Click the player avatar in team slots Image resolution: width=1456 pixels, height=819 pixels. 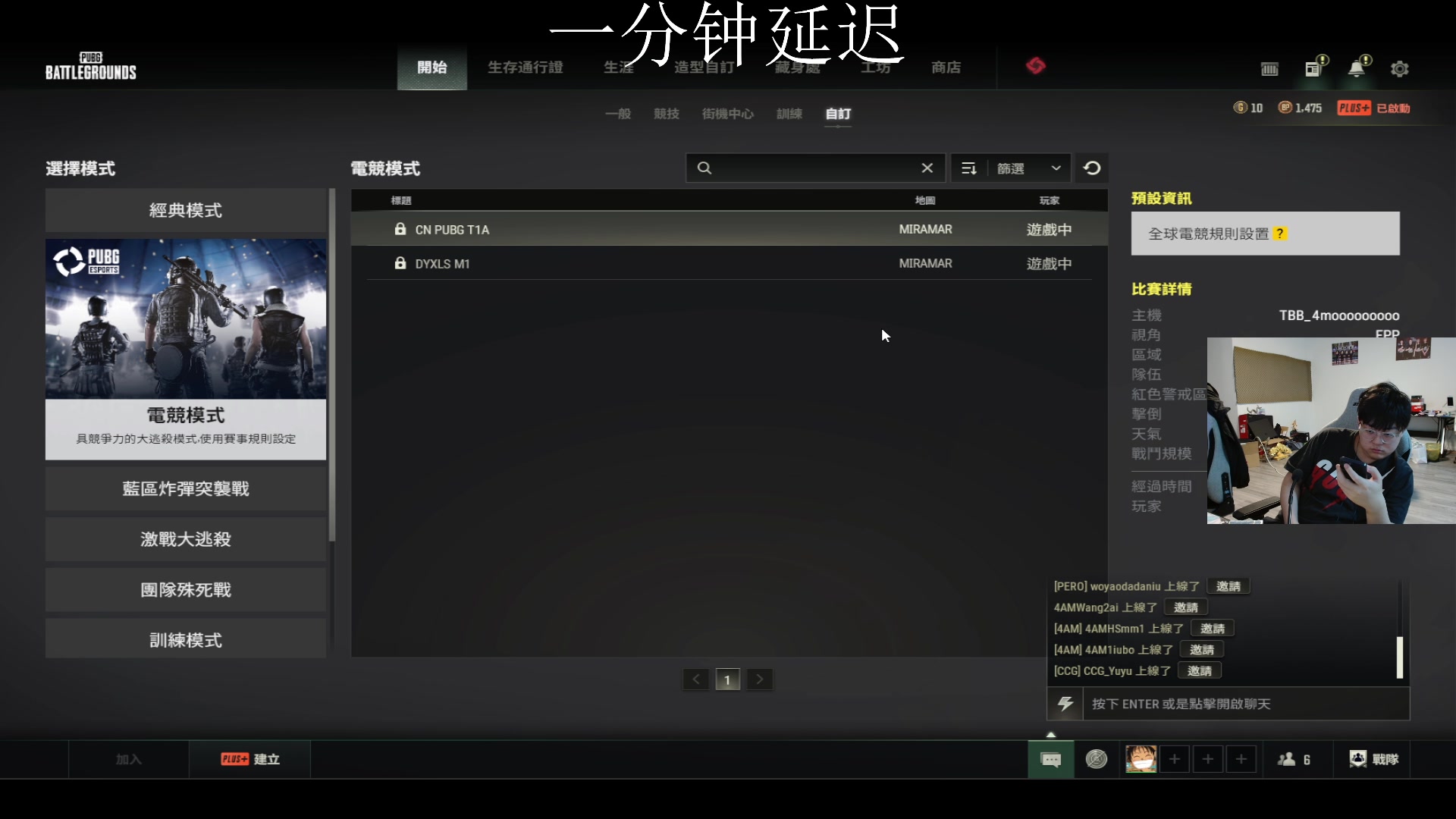(1141, 759)
